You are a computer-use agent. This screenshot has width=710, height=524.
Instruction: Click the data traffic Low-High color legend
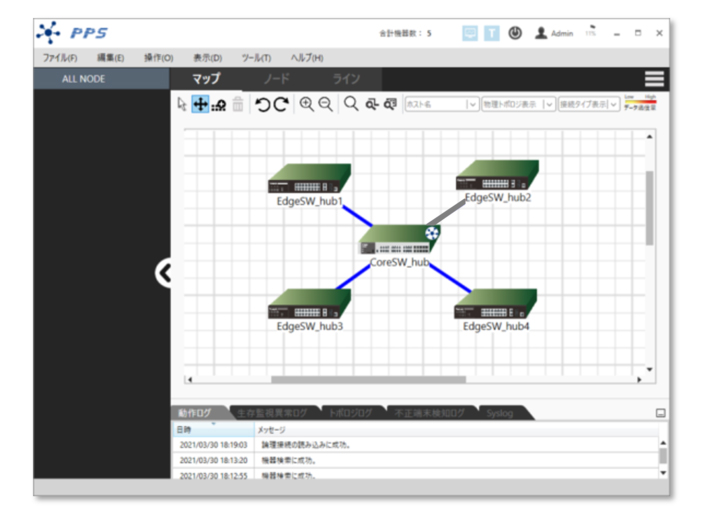tap(640, 103)
